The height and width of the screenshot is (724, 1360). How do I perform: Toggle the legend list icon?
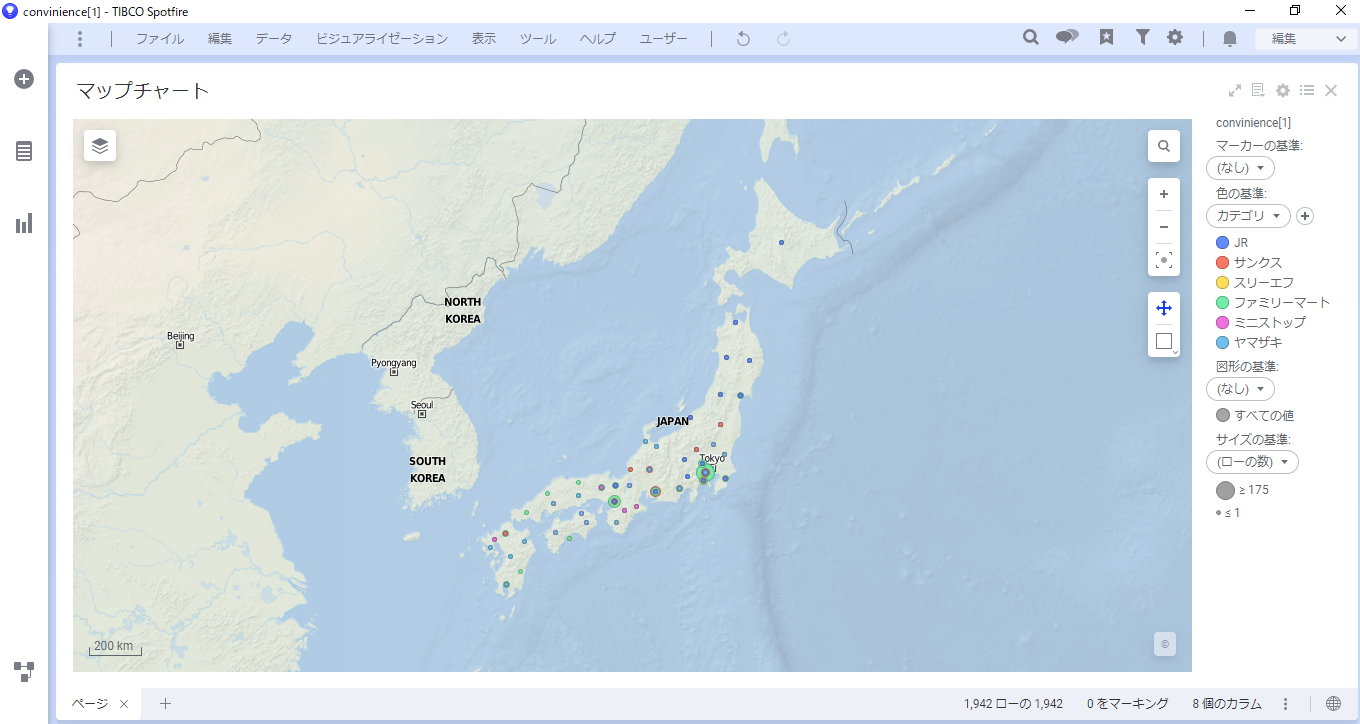(x=1307, y=90)
